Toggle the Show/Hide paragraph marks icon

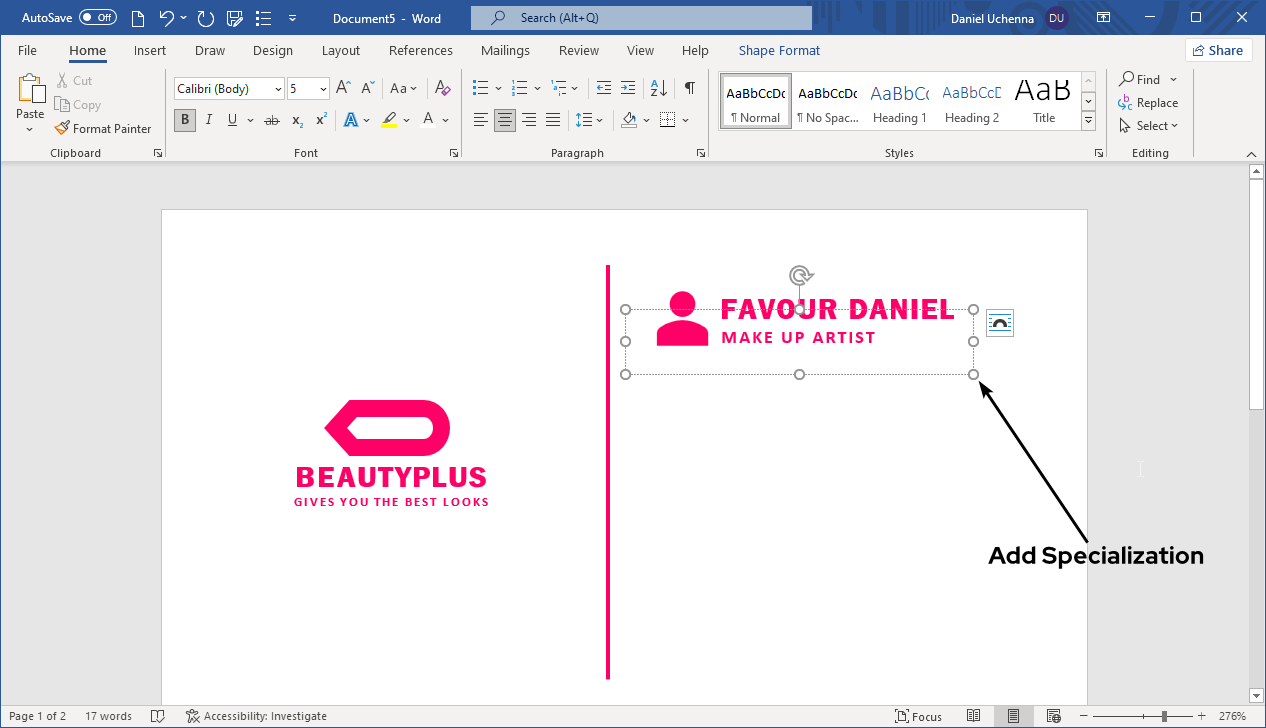click(688, 88)
